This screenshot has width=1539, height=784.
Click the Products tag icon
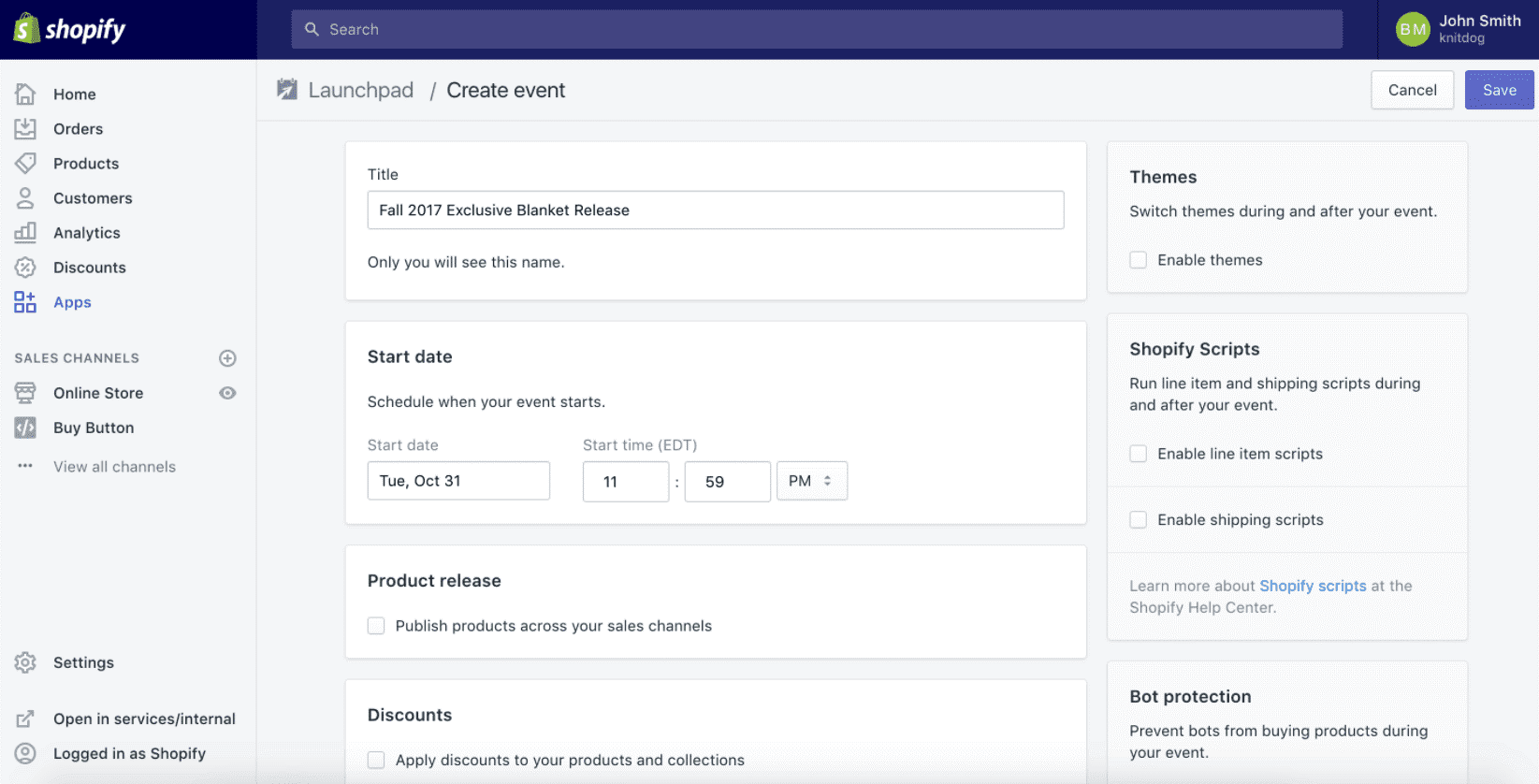[25, 164]
